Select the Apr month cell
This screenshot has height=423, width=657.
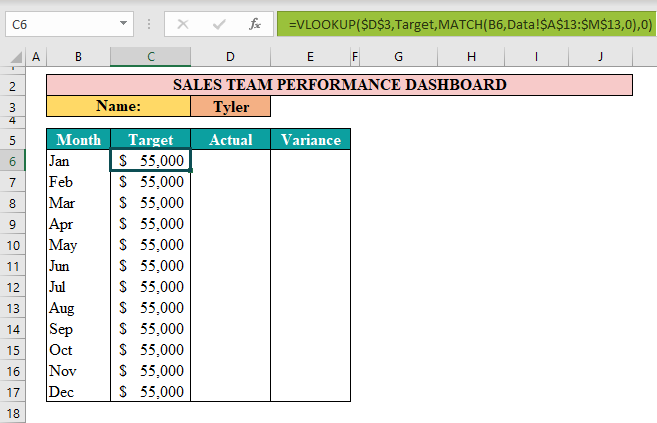78,224
